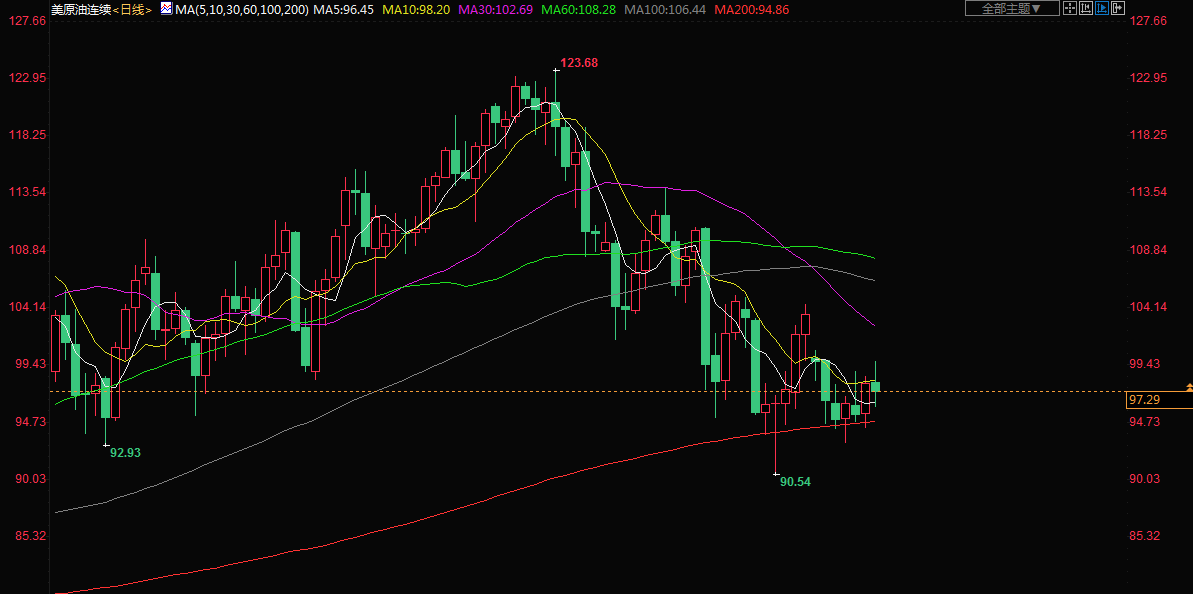Toggle the blue-highlighted chart play icon

click(1102, 8)
